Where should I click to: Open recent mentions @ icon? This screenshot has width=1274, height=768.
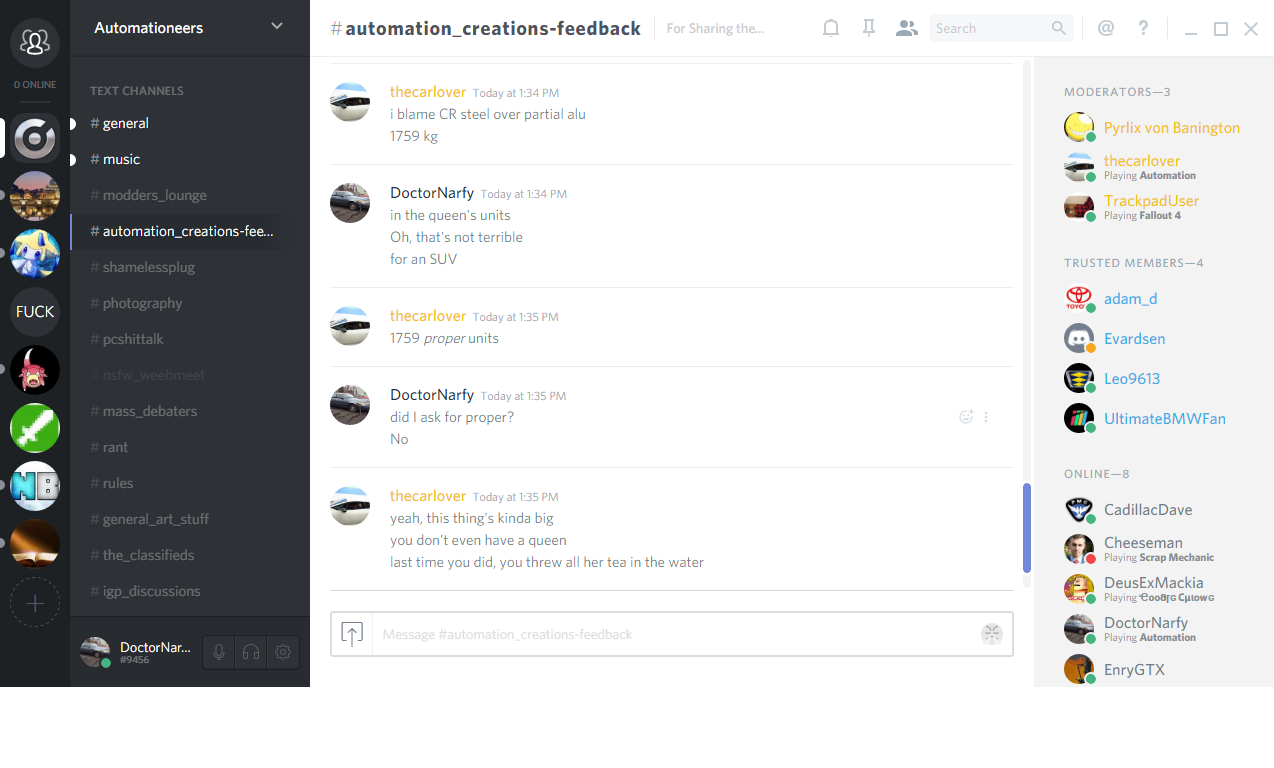(1105, 29)
